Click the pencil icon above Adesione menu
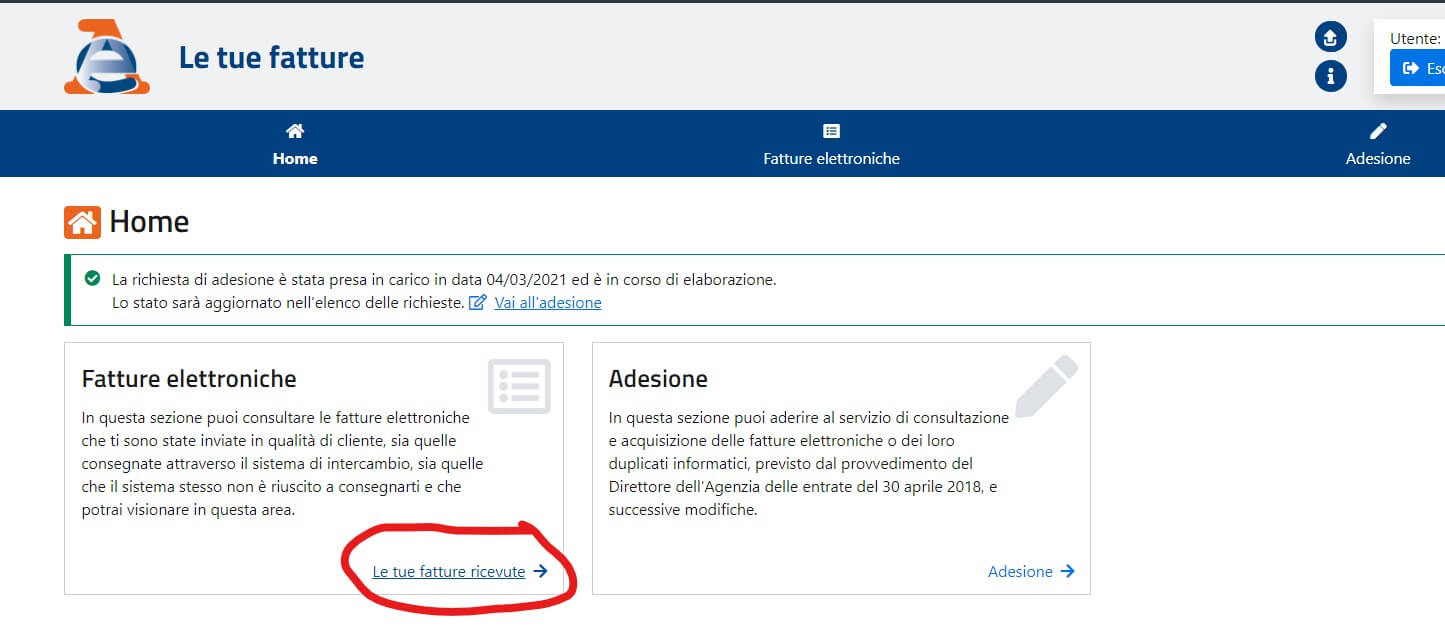 coord(1378,131)
